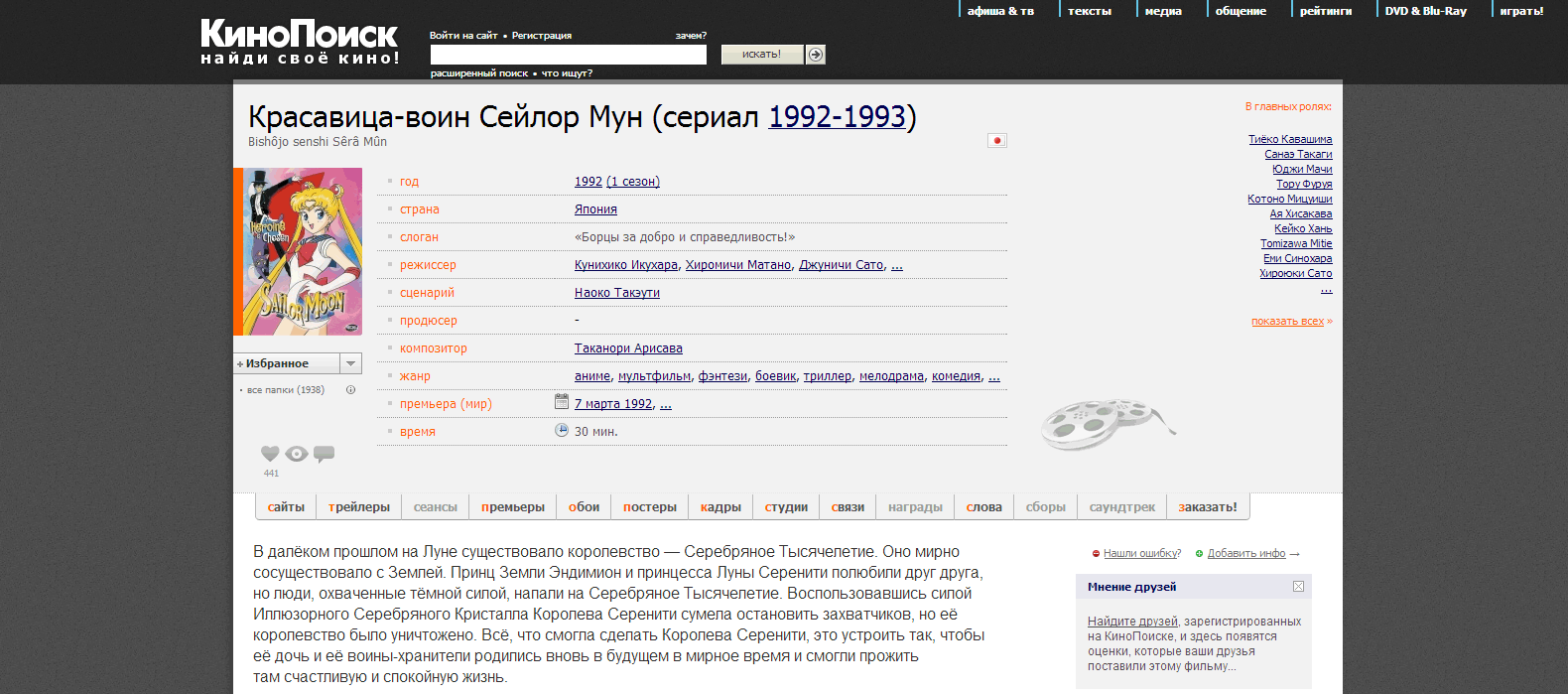Click мелодрама genre link
Screen dimensions: 1568x694
891,376
